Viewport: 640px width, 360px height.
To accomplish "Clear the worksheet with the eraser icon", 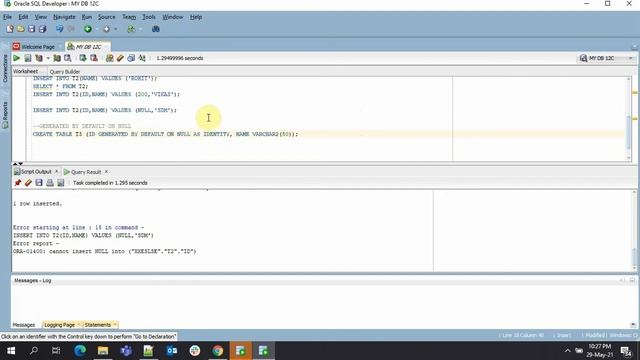I will [x=120, y=58].
